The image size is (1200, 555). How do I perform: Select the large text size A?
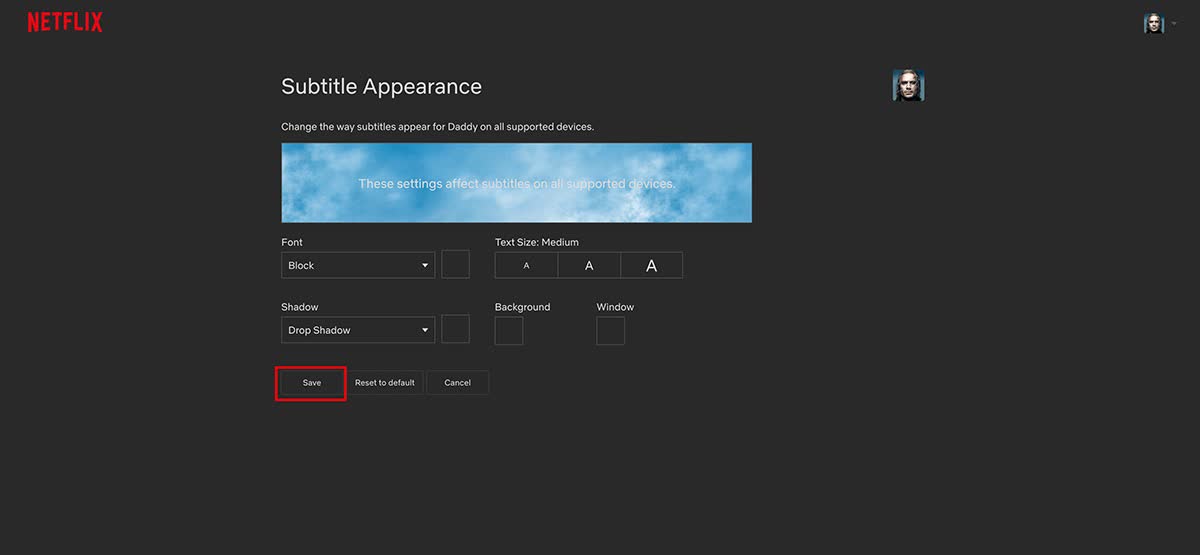click(652, 265)
